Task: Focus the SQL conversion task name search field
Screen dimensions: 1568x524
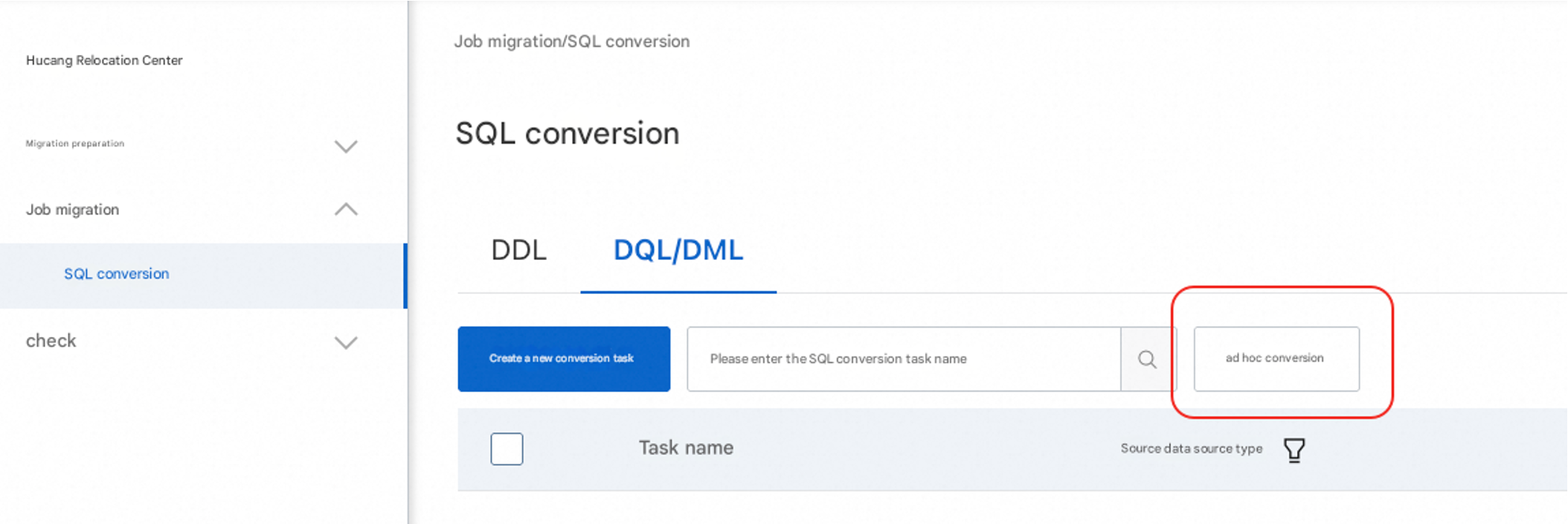Action: click(x=903, y=359)
